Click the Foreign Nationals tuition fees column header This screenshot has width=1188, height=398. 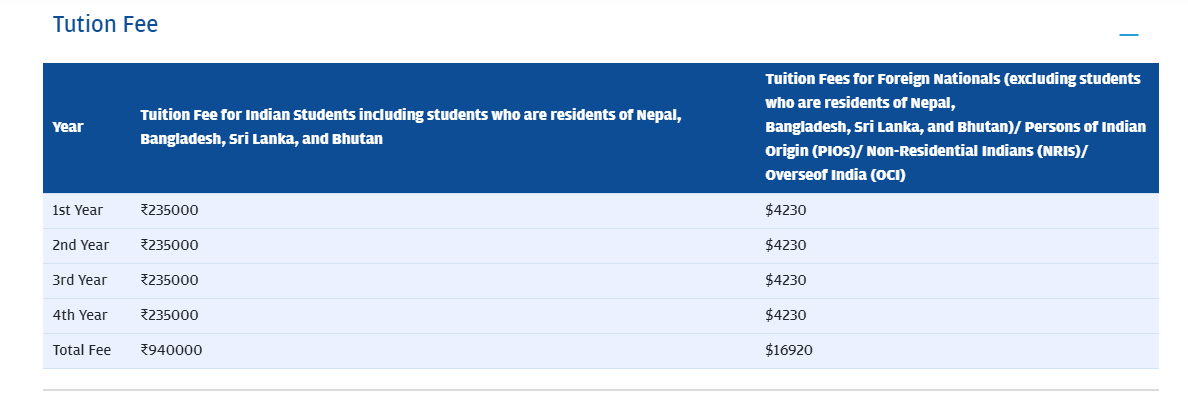coord(955,127)
